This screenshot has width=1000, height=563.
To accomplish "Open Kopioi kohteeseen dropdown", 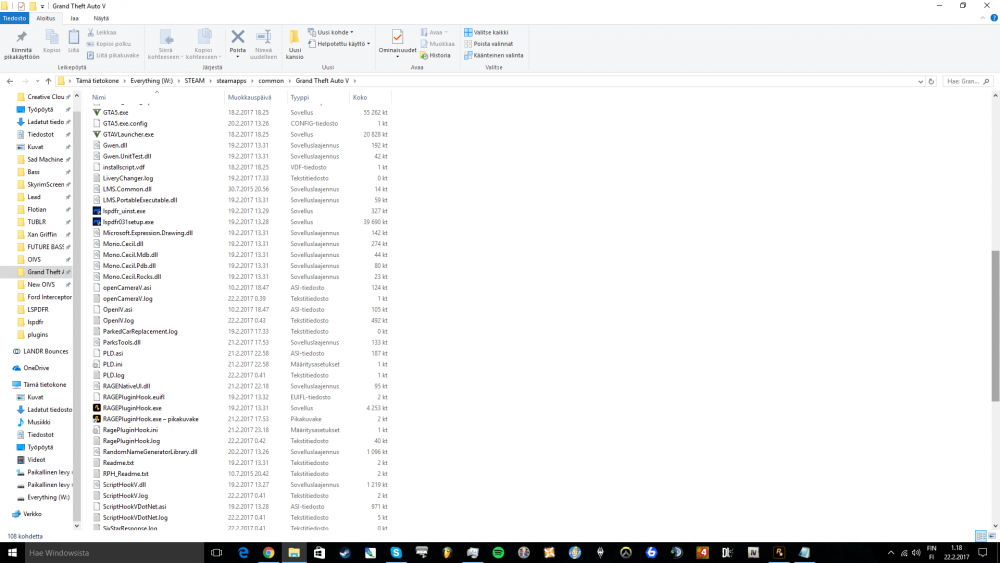I will [x=203, y=44].
